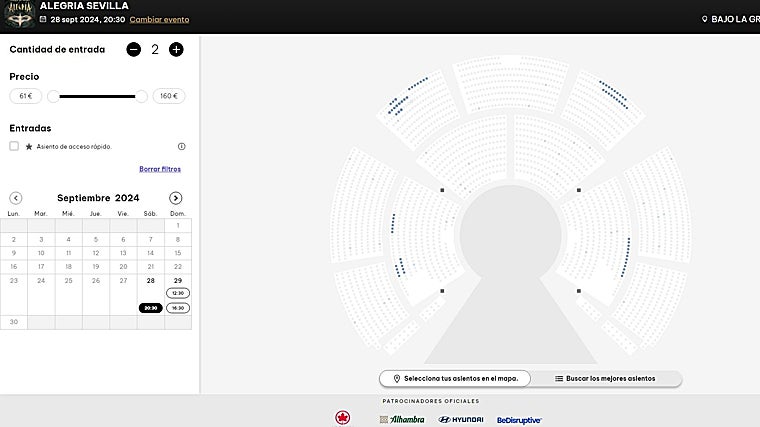Decrease ticket quantity with minus button
Image resolution: width=760 pixels, height=427 pixels.
point(134,49)
